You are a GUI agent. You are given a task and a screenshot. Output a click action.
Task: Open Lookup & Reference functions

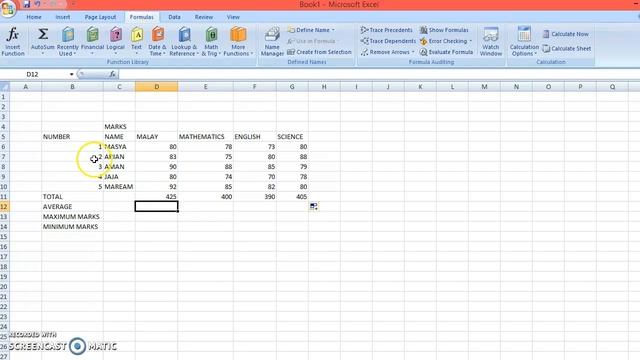[x=184, y=41]
